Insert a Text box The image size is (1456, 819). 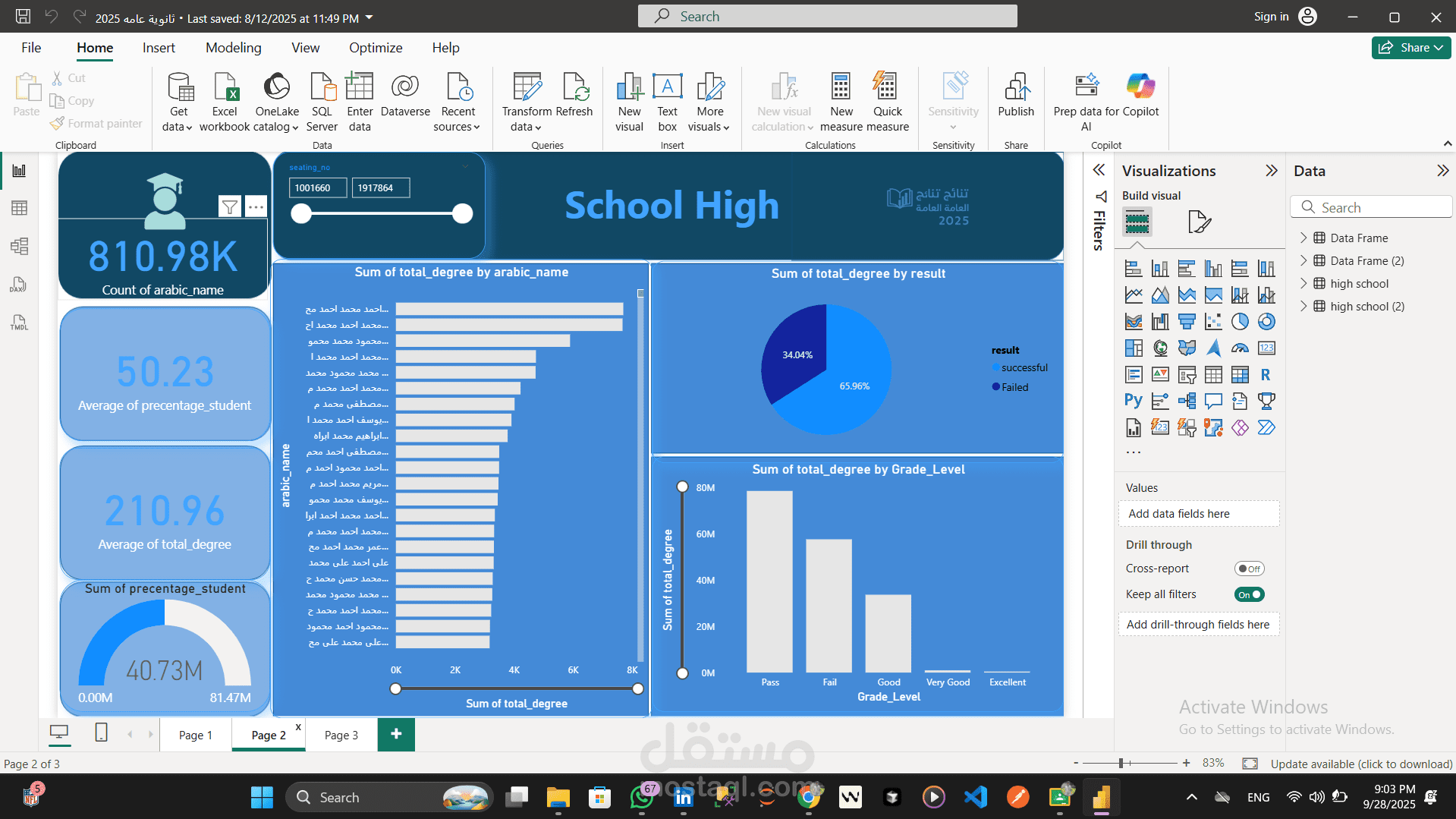[668, 102]
